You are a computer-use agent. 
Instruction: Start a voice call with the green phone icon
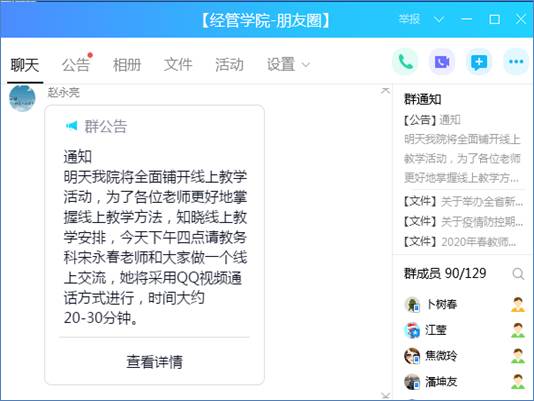(405, 62)
